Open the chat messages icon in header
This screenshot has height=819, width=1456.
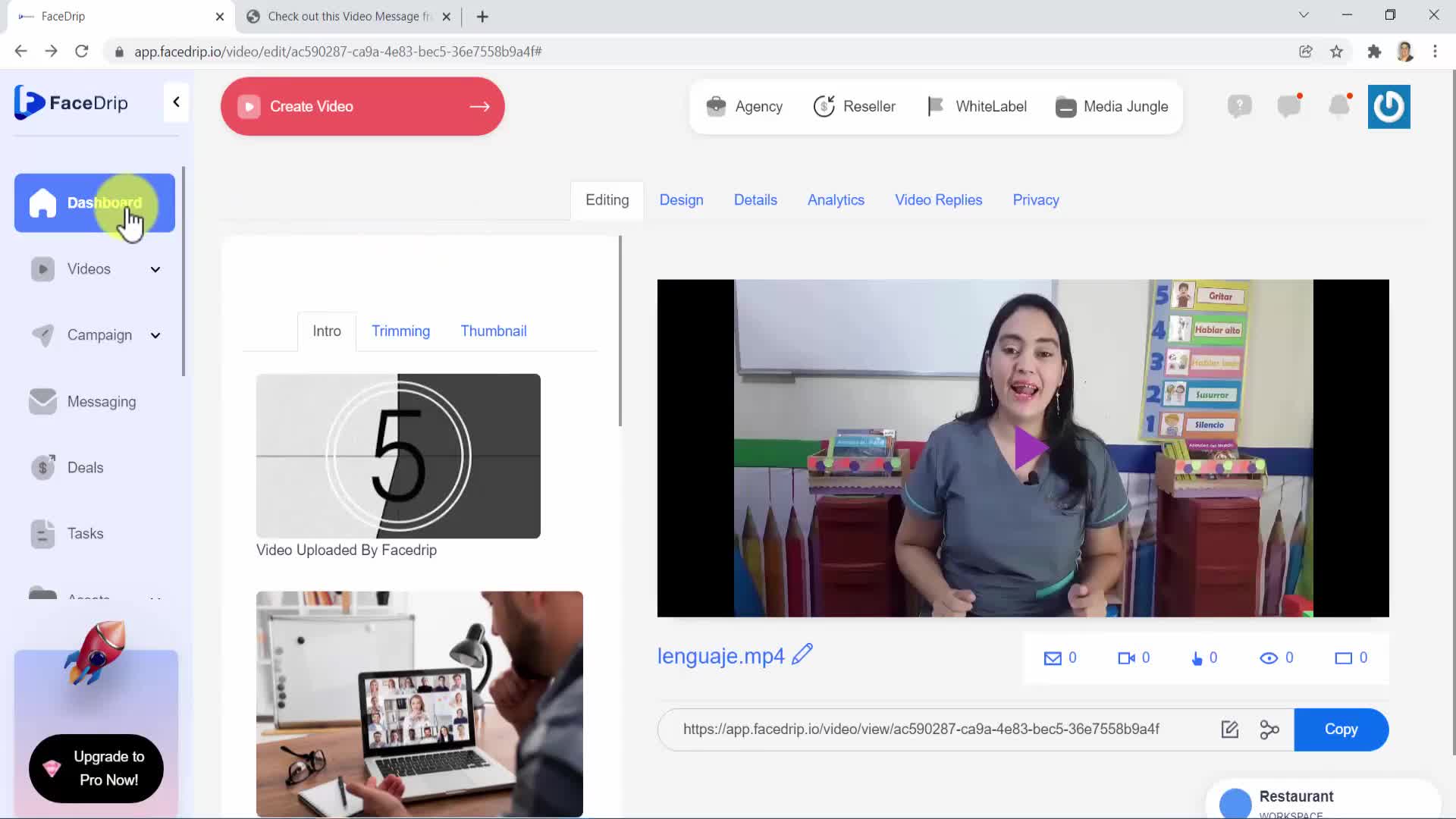[x=1288, y=106]
